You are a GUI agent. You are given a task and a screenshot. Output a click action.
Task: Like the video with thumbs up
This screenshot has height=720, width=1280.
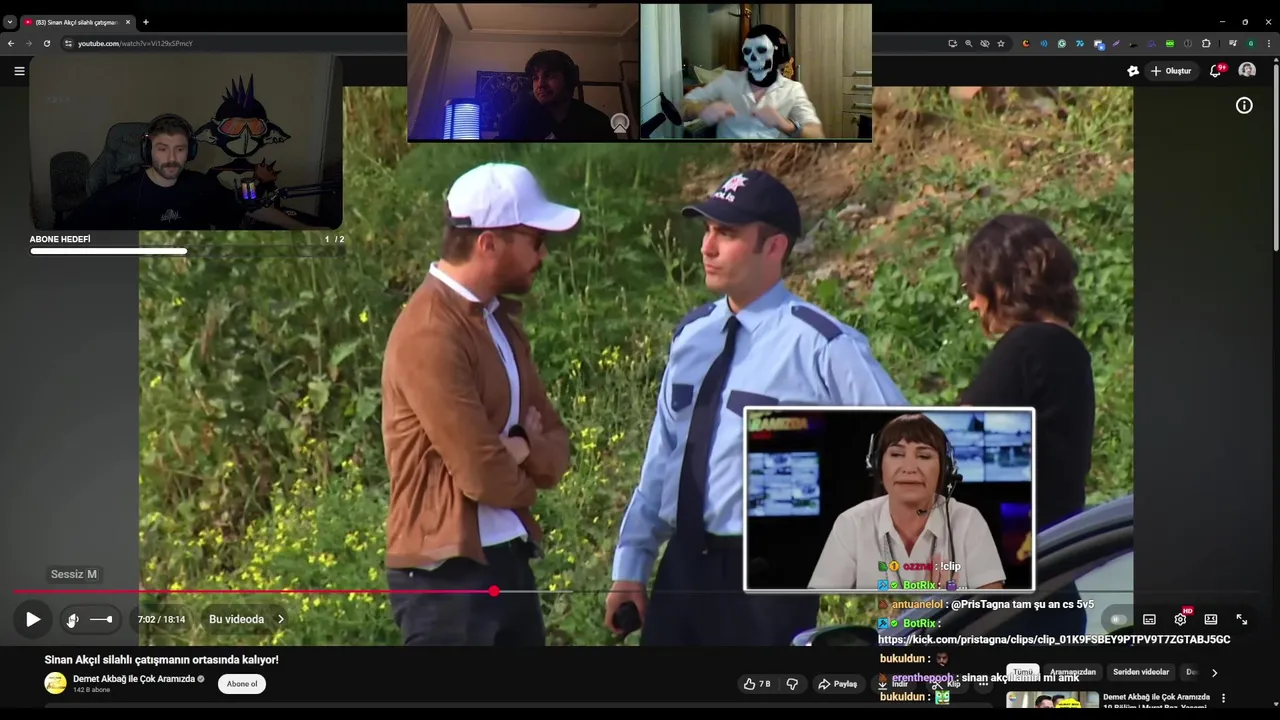757,684
